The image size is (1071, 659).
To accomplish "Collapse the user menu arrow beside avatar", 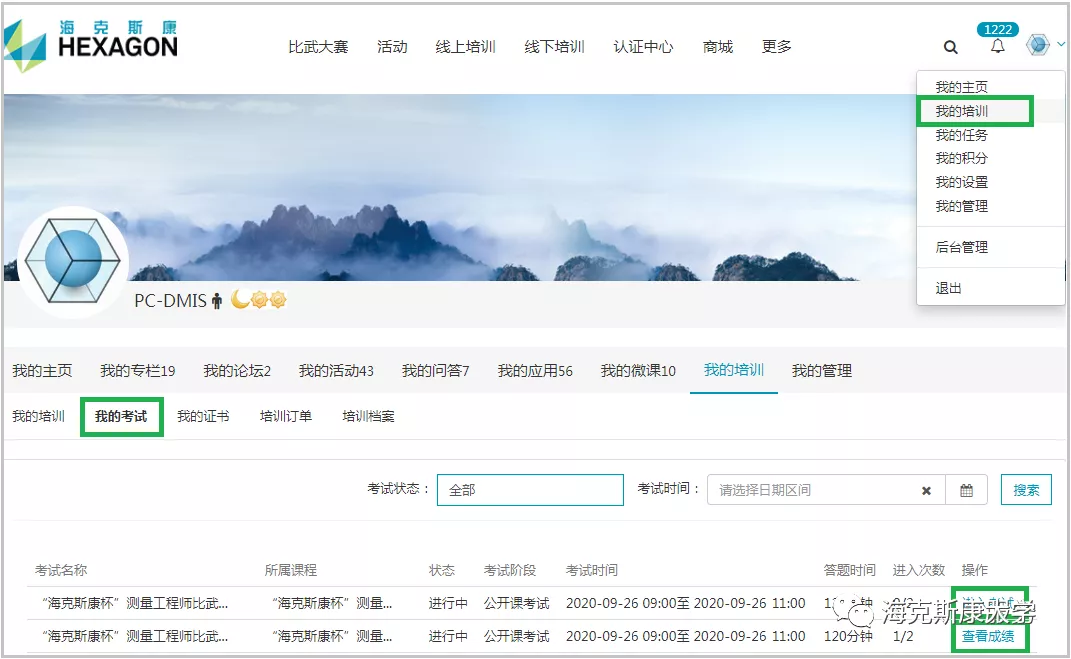I will (1060, 45).
